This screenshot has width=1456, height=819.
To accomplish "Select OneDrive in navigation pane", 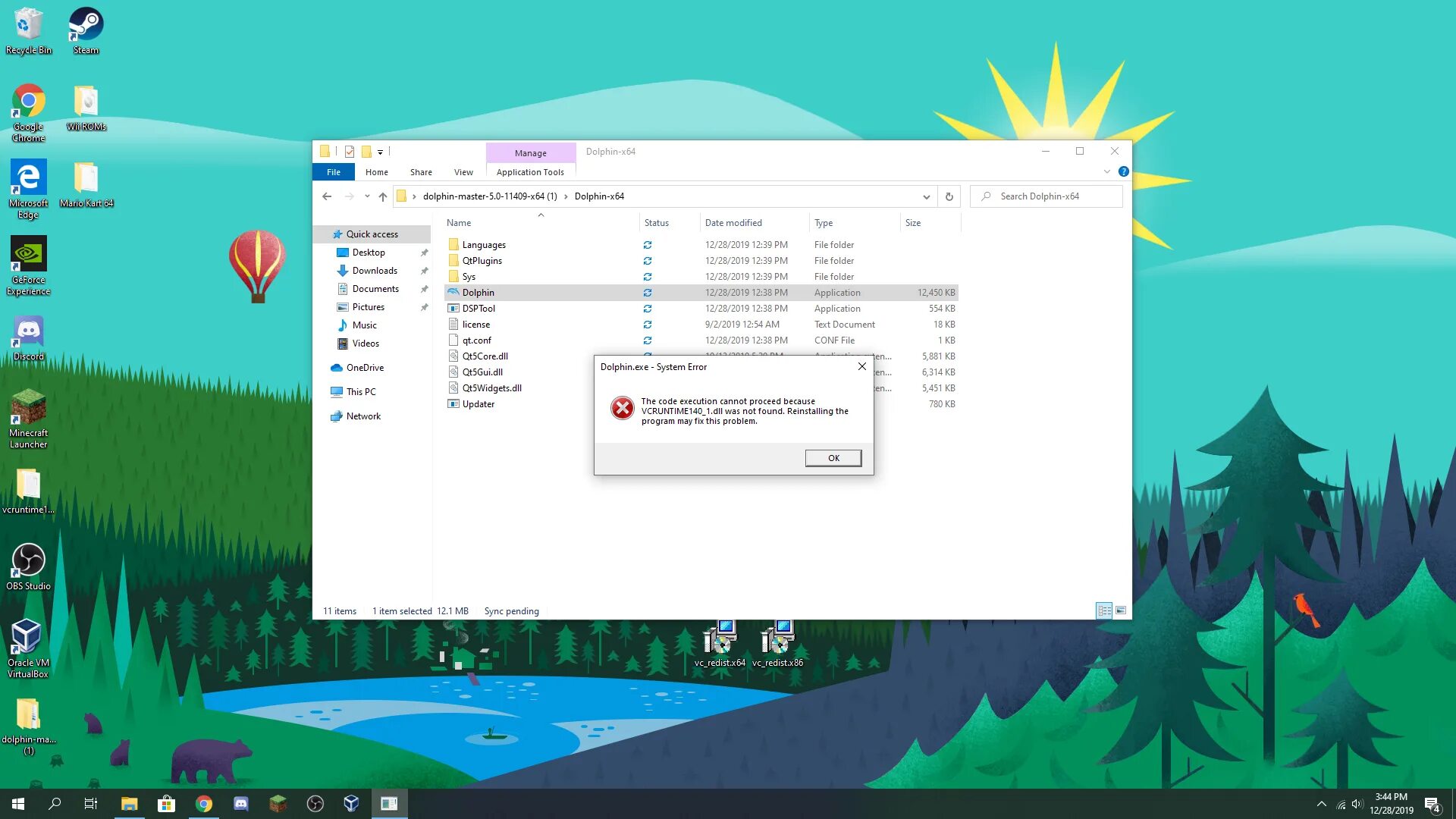I will [365, 368].
